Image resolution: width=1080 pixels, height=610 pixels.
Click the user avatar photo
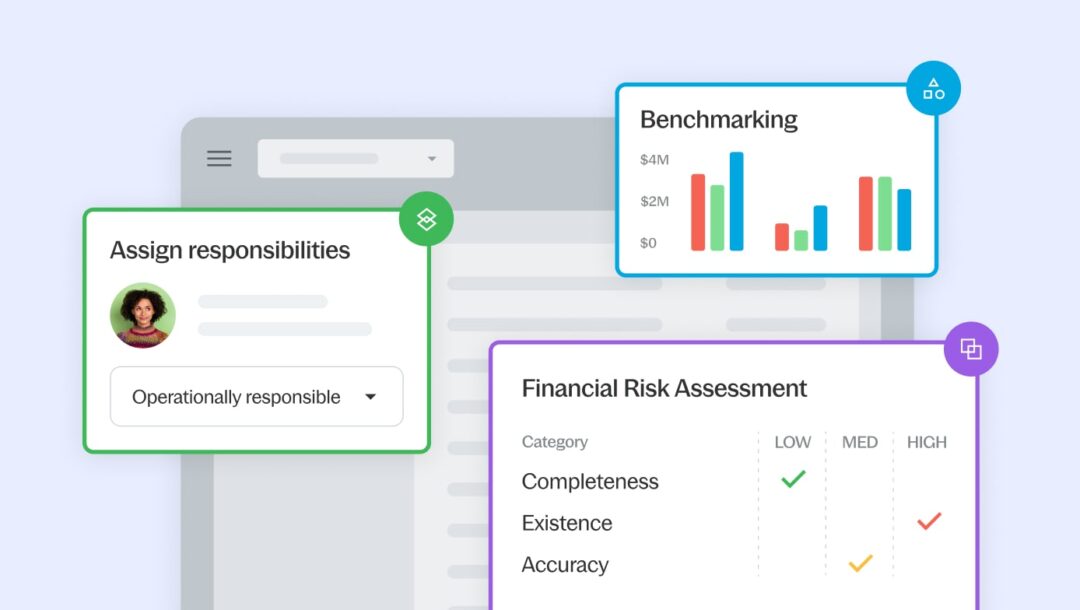point(143,315)
